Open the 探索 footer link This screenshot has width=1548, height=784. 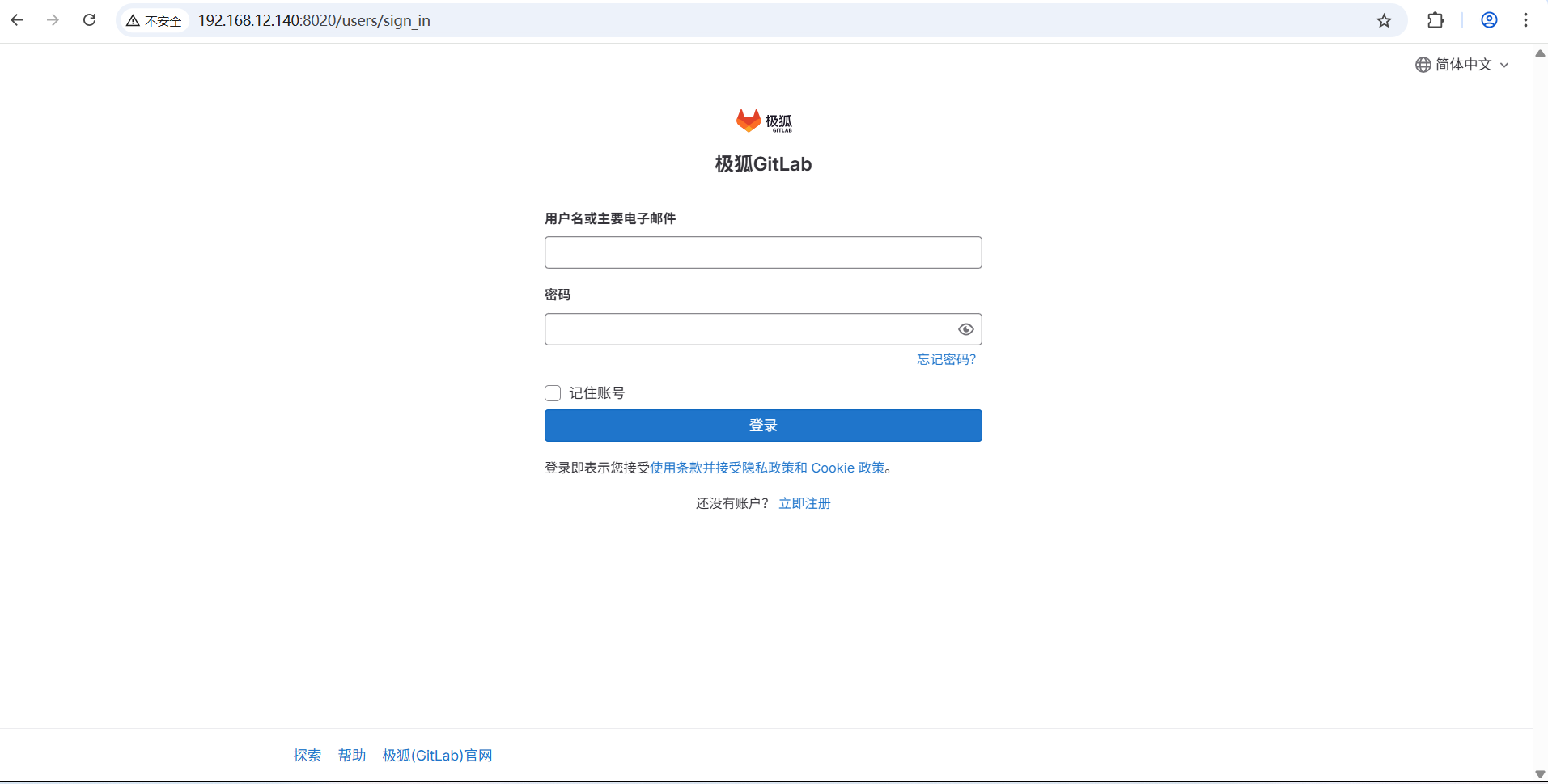pyautogui.click(x=307, y=756)
